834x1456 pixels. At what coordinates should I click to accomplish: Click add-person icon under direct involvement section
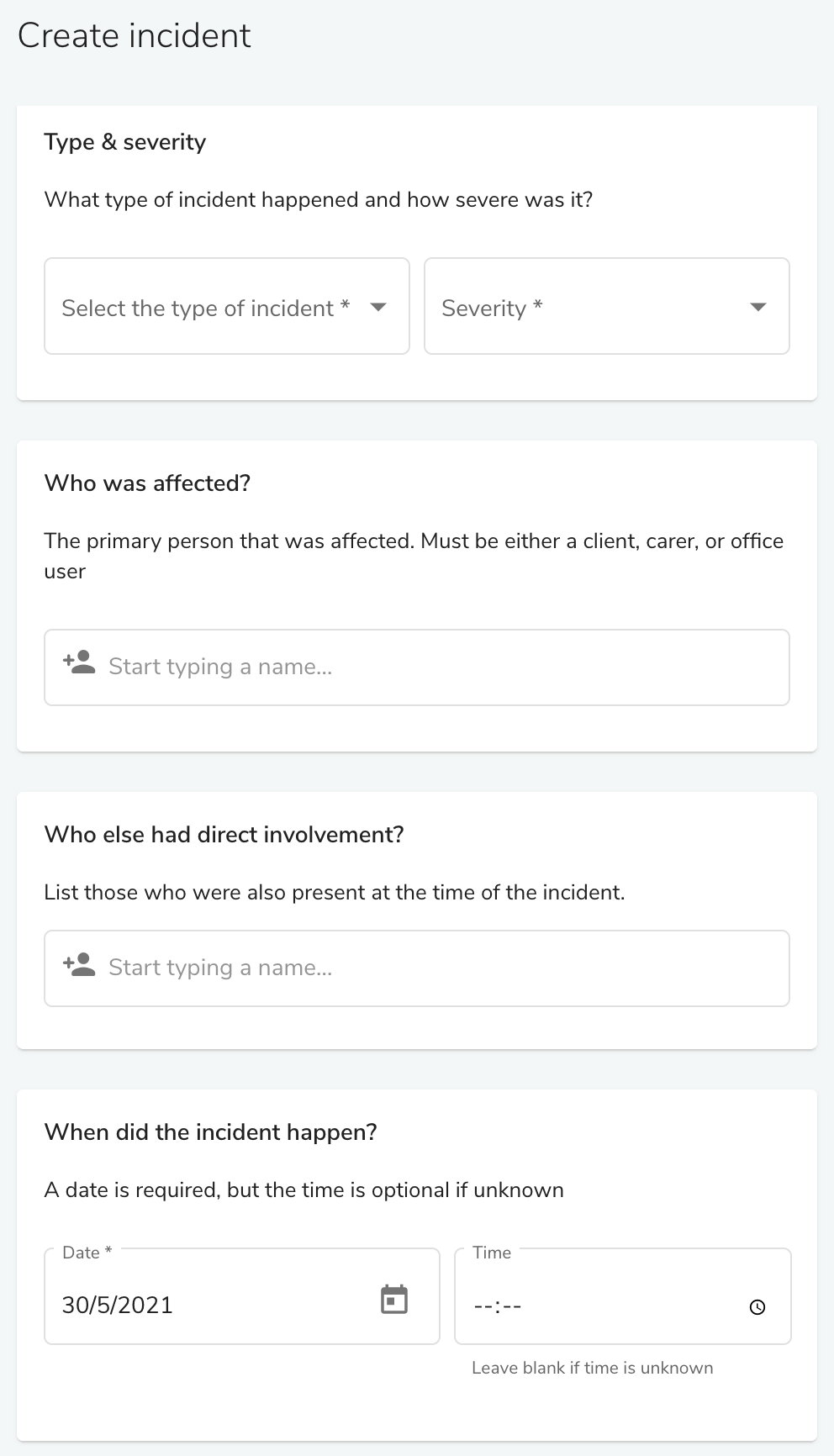79,963
